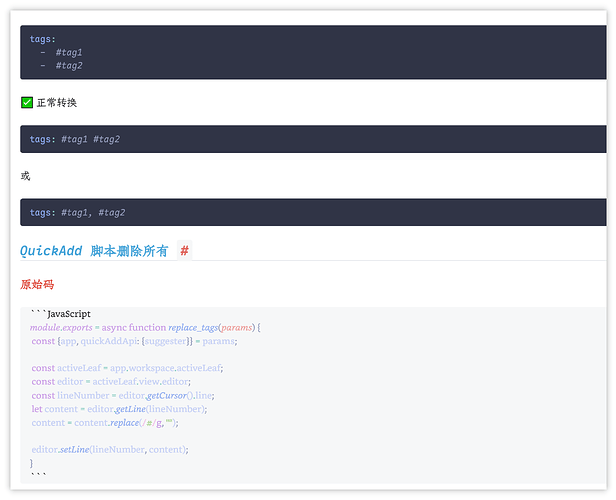Click the 'tags: #tag1 #tag2' code line
616x500 pixels.
pyautogui.click(x=75, y=139)
